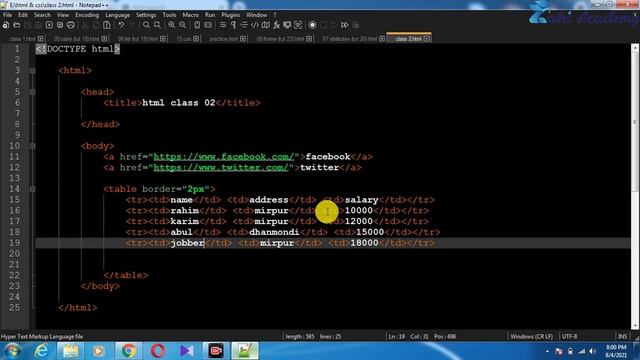Image resolution: width=640 pixels, height=360 pixels.
Task: Switch to the class 1.html tab
Action: point(23,39)
